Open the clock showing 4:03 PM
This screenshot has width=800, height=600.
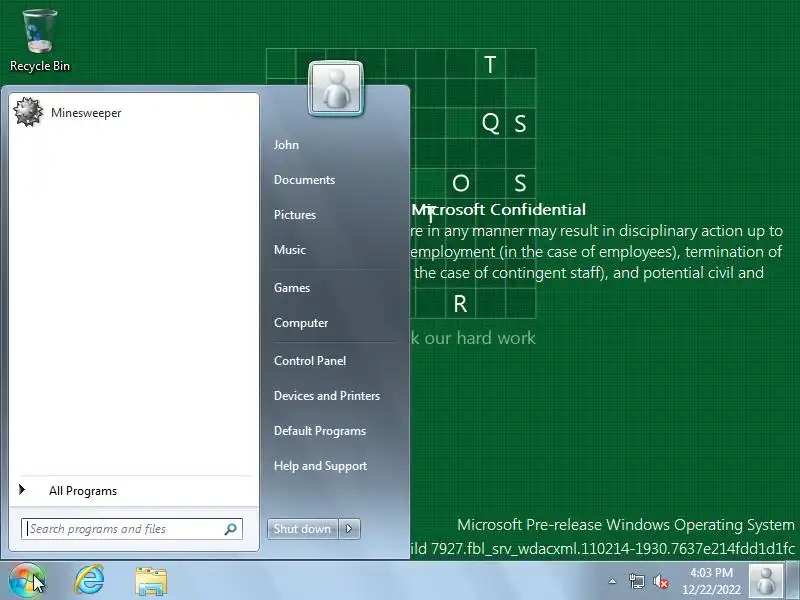[711, 581]
